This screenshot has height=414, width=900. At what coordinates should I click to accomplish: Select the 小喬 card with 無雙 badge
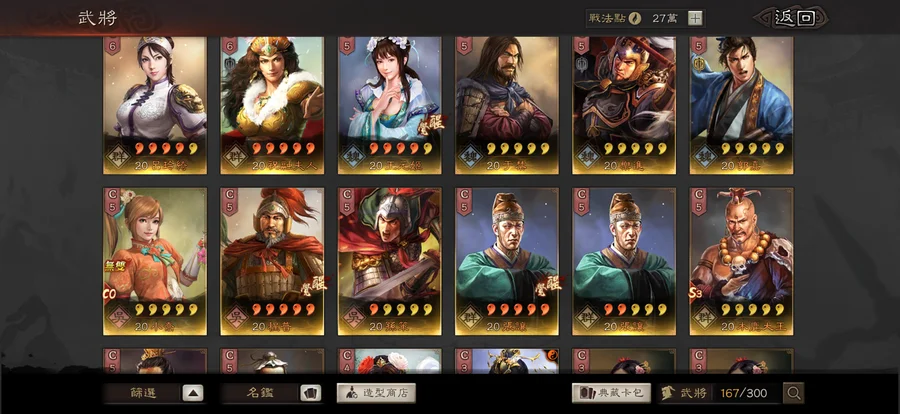click(155, 261)
